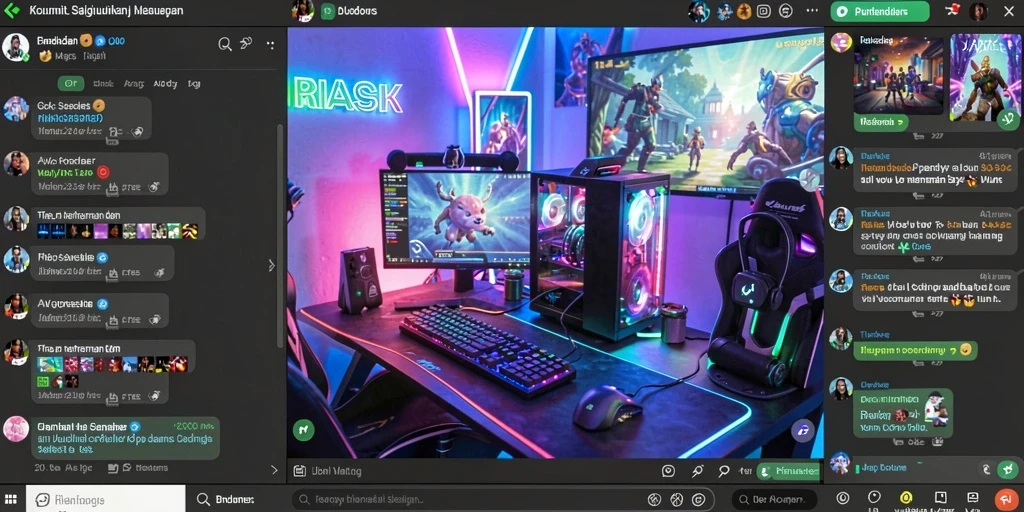Open the "Avlo foodaer" conversation
The image size is (1024, 512).
point(99,174)
